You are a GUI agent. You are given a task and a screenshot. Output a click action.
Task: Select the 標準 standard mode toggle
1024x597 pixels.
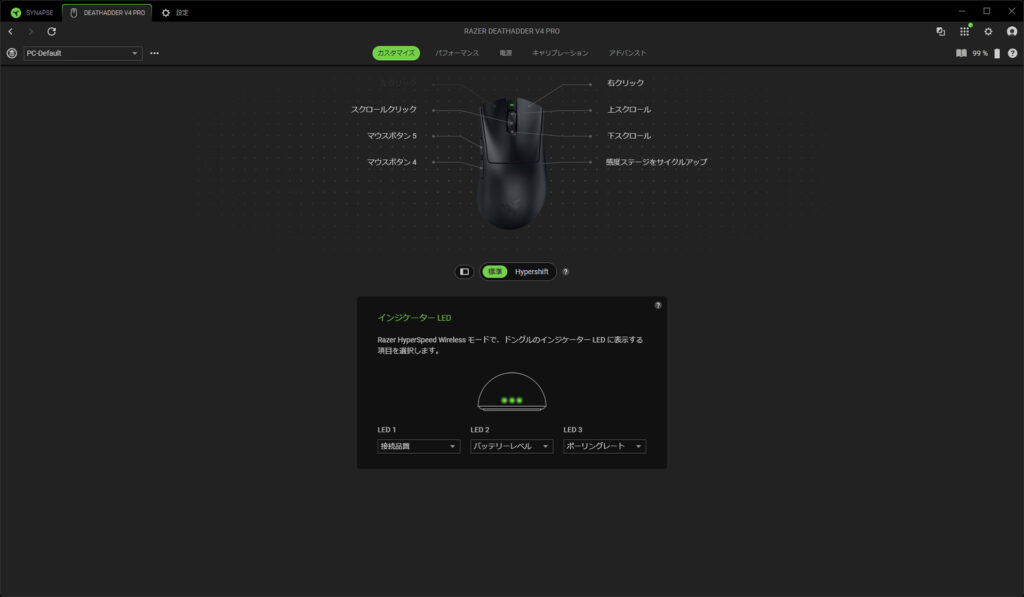[495, 272]
